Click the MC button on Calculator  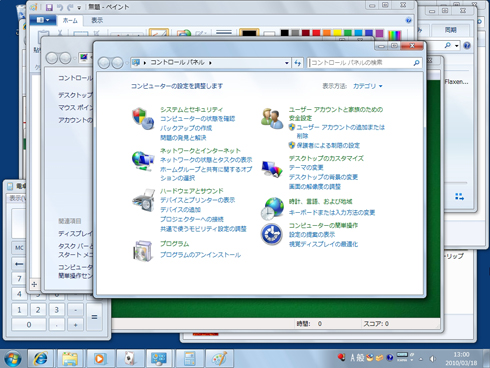[x=19, y=248]
